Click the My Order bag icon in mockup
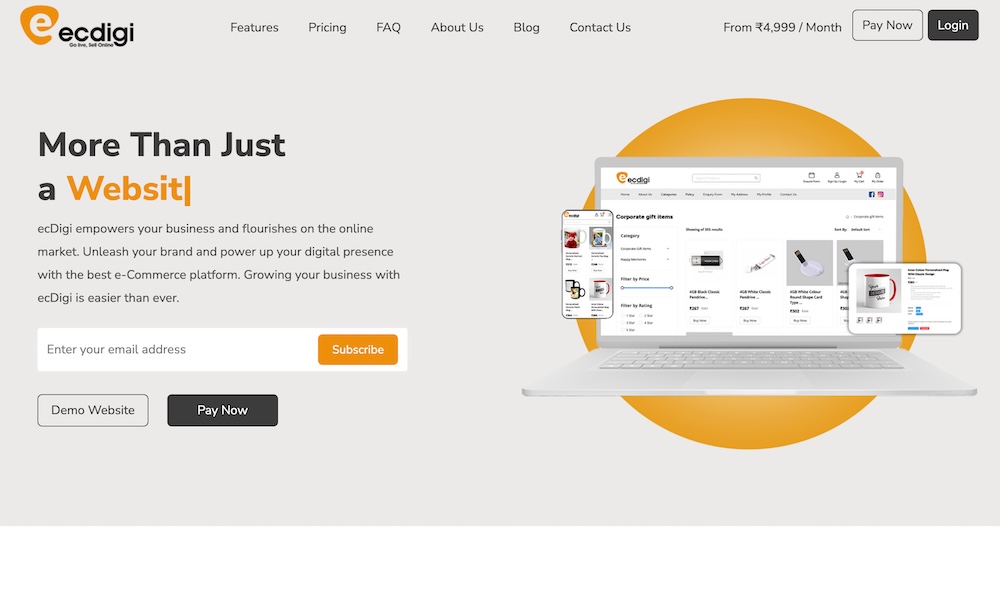The image size is (1000, 600). pyautogui.click(x=877, y=175)
